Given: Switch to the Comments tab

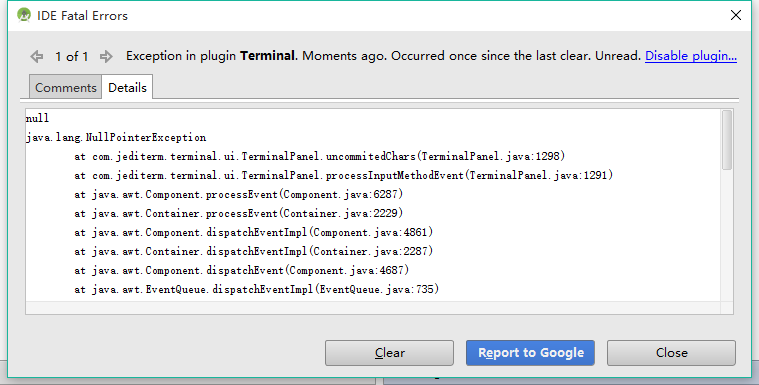Looking at the screenshot, I should click(x=65, y=87).
